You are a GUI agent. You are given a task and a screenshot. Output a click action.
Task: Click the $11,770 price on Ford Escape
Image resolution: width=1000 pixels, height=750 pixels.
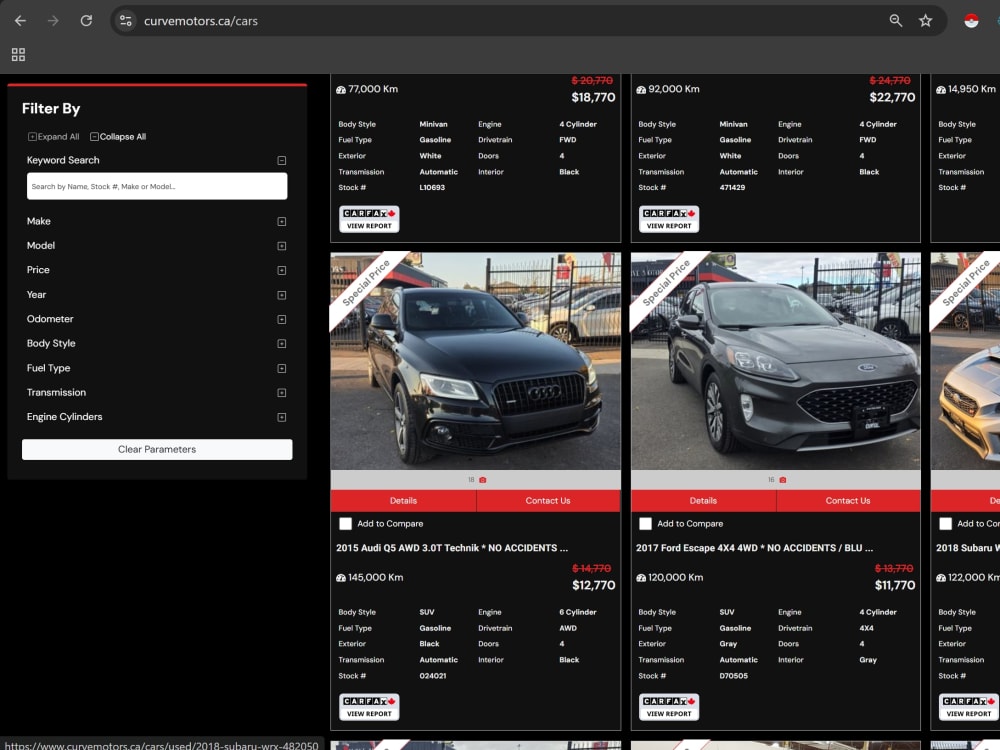click(x=895, y=585)
